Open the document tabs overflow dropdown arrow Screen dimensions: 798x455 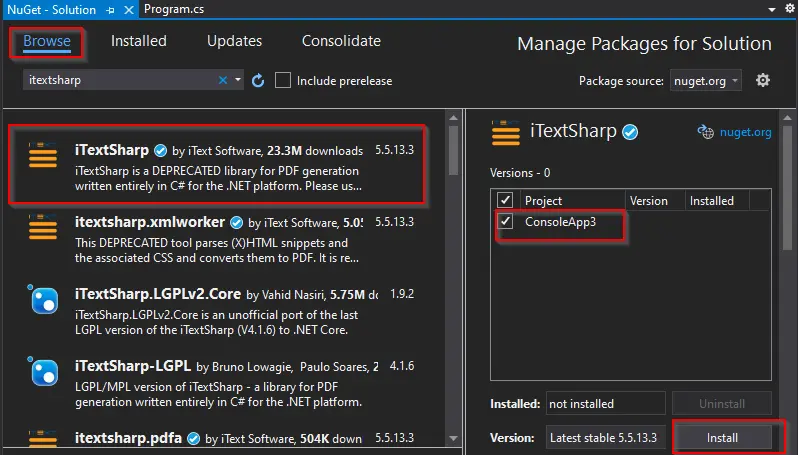[772, 10]
